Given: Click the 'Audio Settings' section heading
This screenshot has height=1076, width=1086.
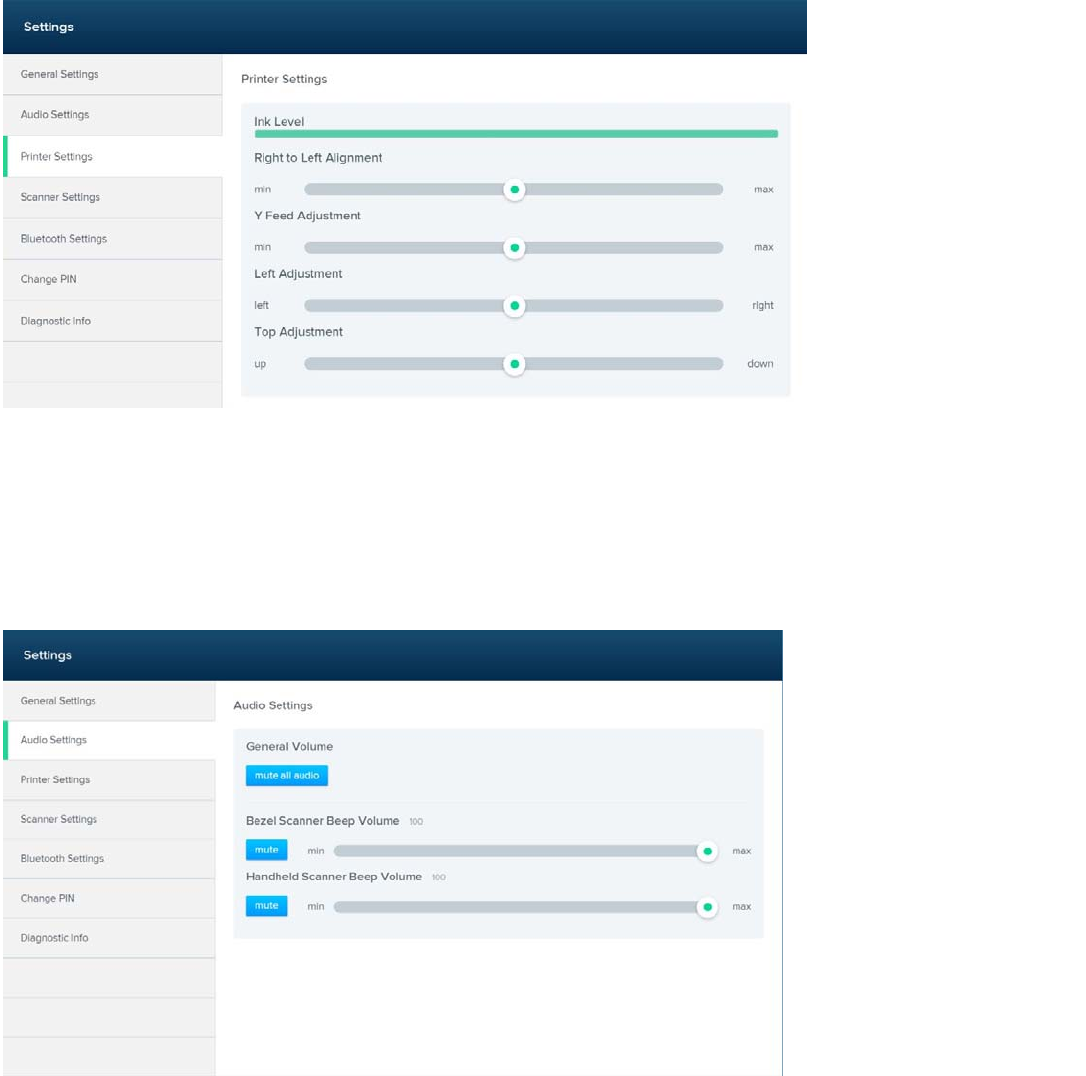Looking at the screenshot, I should point(273,706).
